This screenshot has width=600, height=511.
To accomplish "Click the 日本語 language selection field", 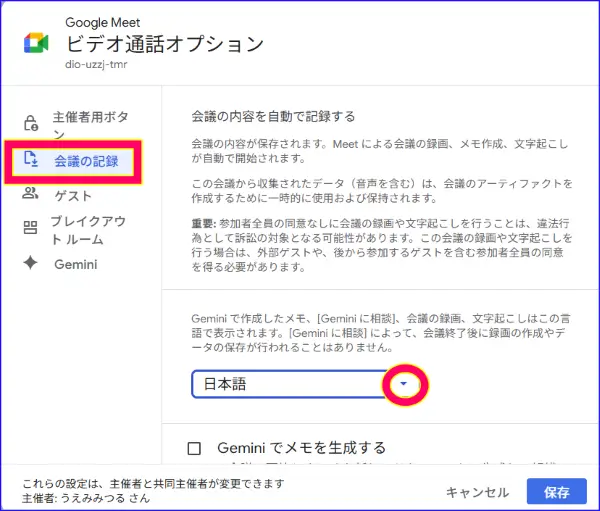I will pyautogui.click(x=305, y=384).
